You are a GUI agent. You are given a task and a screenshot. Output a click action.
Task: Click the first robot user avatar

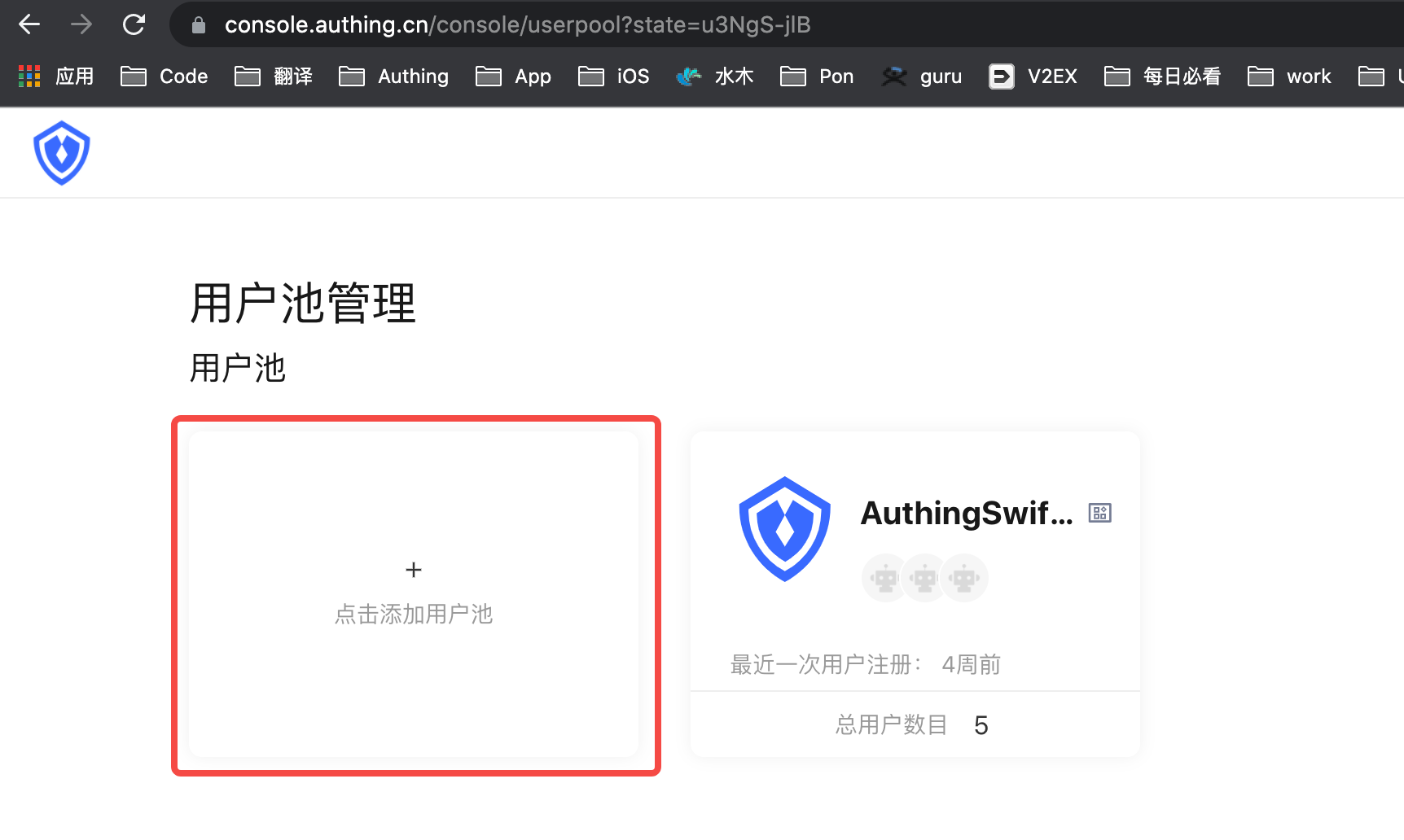click(884, 579)
